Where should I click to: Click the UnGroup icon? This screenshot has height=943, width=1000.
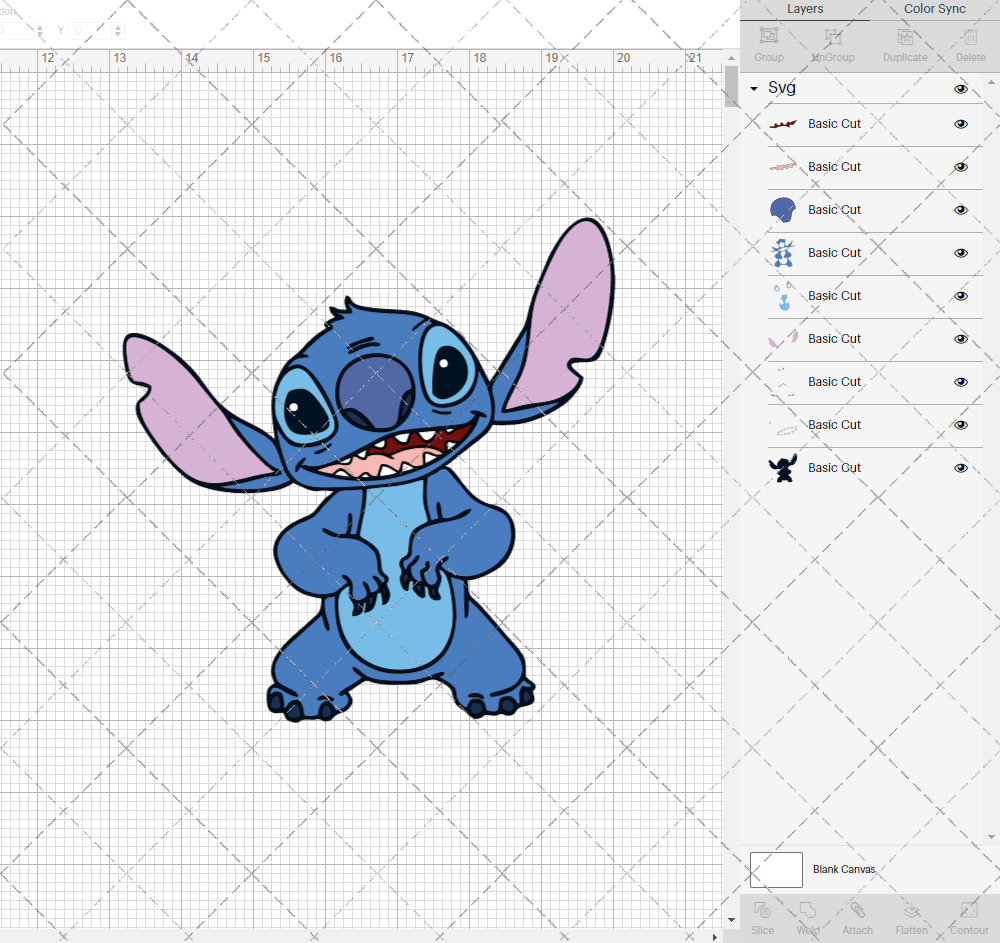[x=833, y=36]
